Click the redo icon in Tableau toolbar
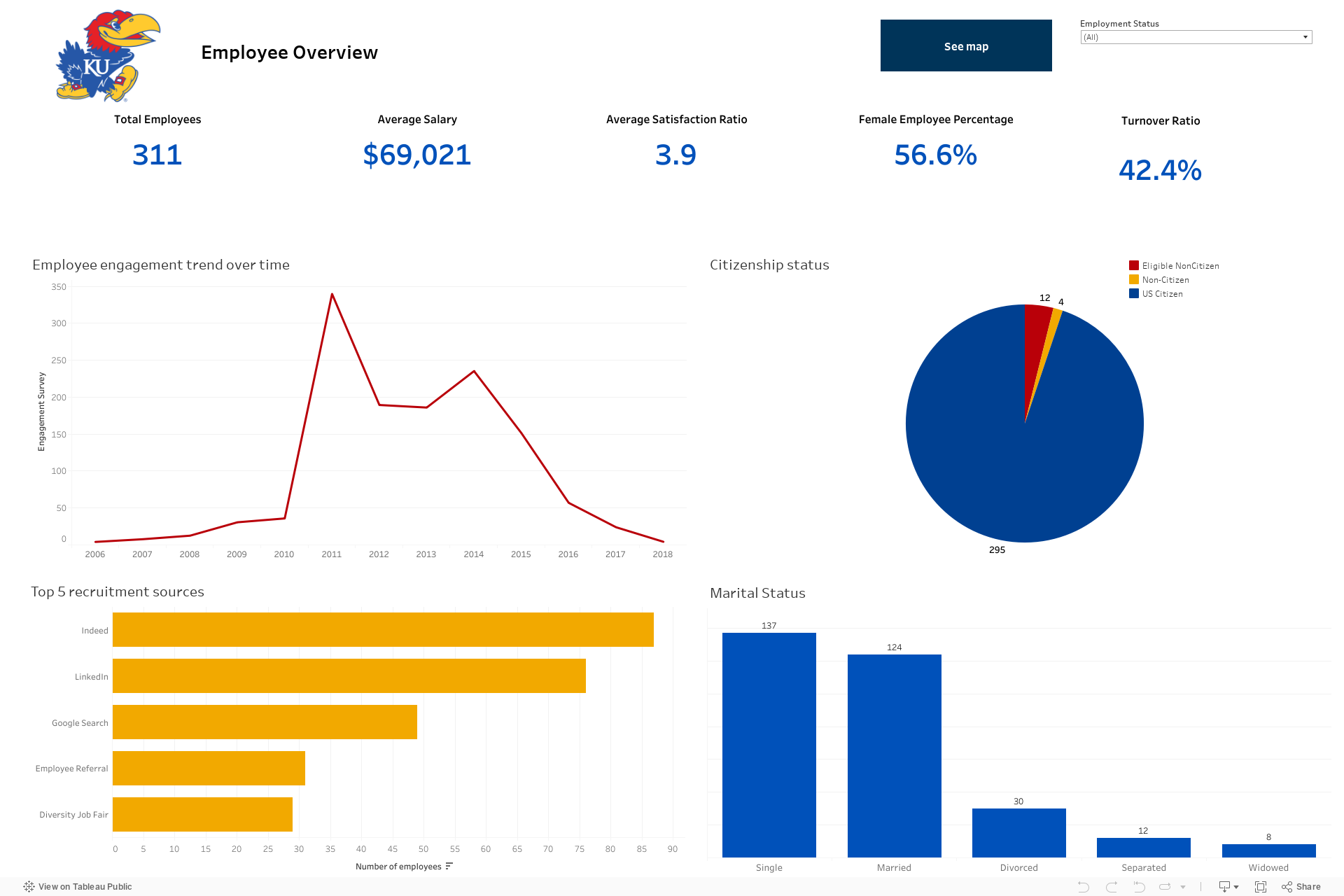Viewport: 1344px width, 896px height. [1112, 887]
